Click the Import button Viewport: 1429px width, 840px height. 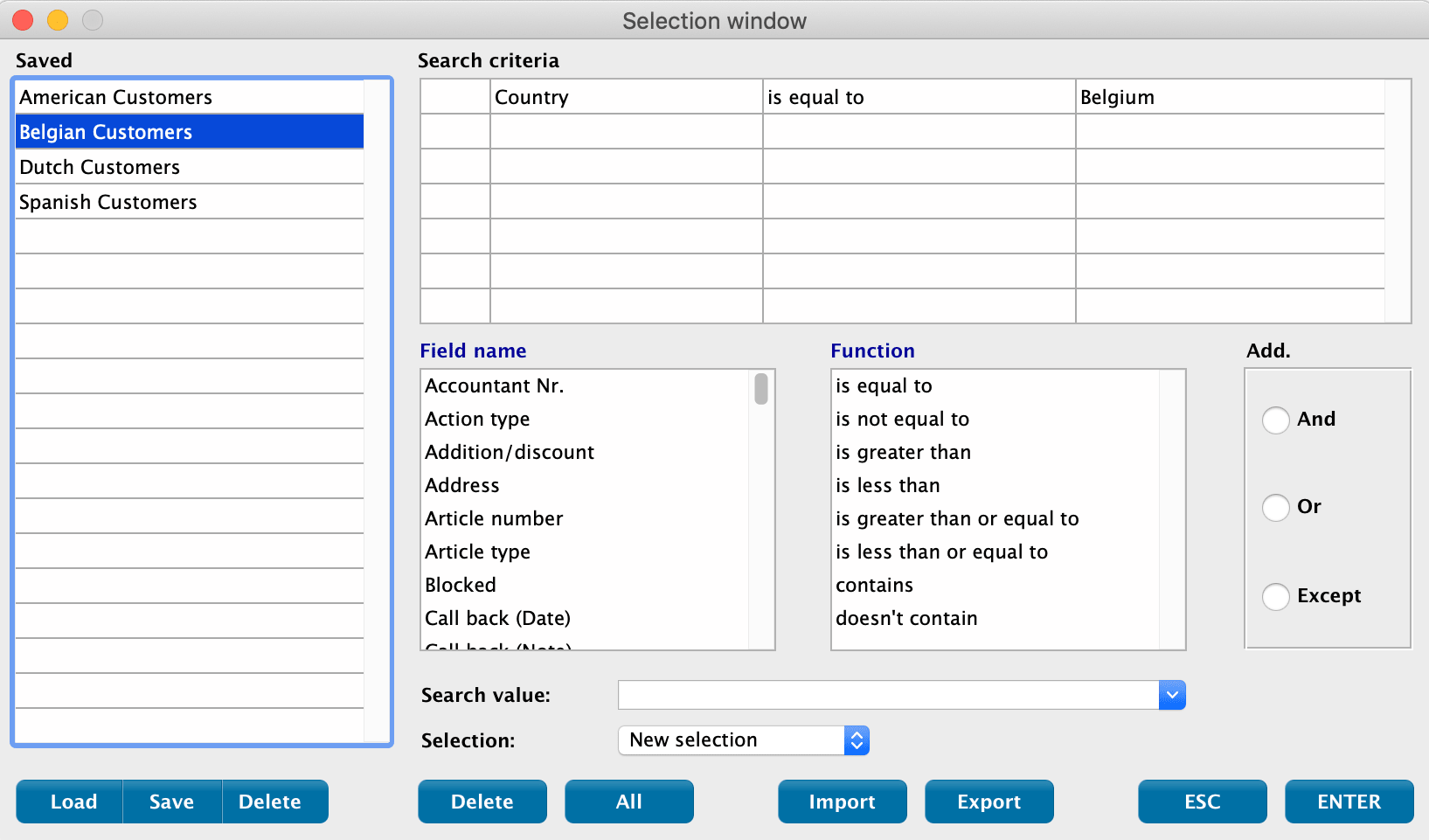pyautogui.click(x=843, y=802)
